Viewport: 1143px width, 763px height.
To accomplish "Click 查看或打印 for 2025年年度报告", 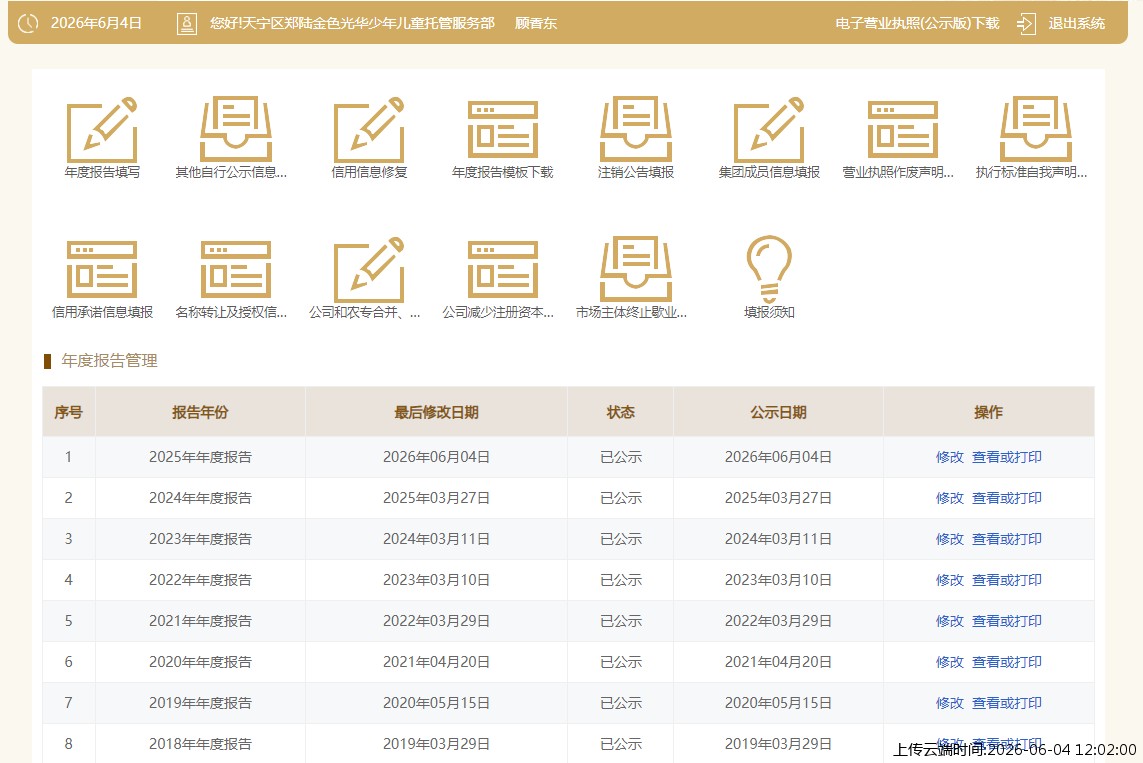I will pos(1007,457).
